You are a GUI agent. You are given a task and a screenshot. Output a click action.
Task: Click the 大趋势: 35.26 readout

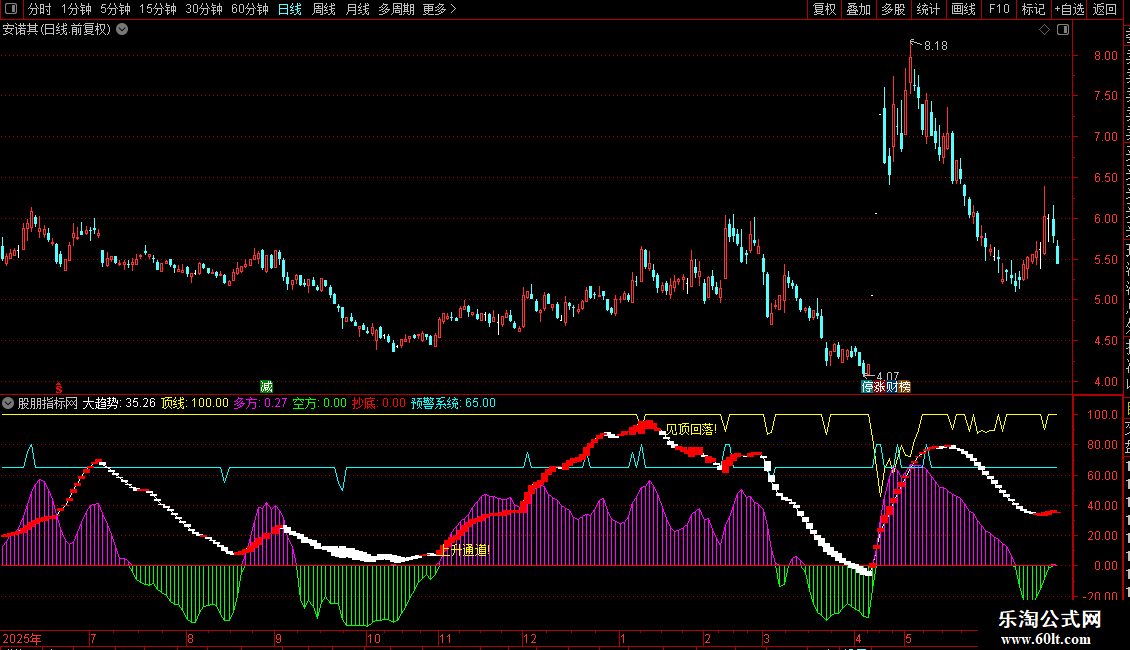tap(119, 404)
